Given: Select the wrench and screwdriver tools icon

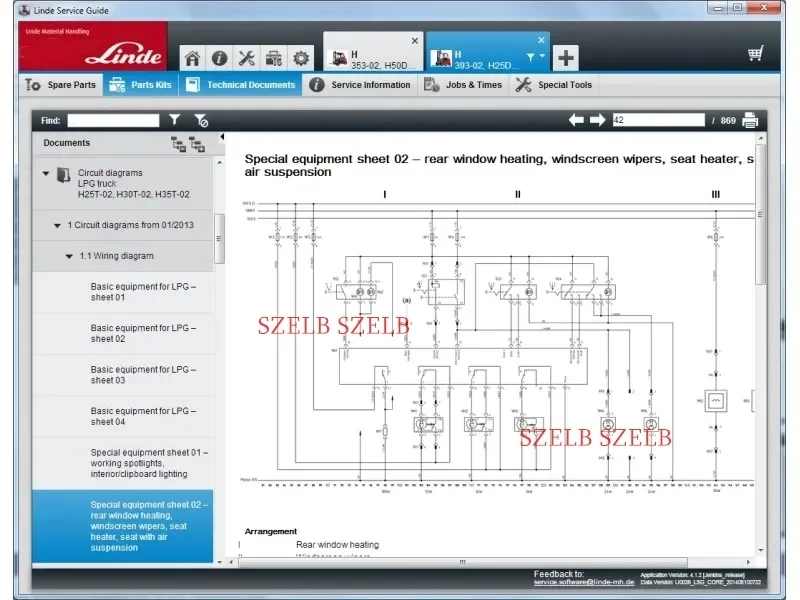Looking at the screenshot, I should [246, 59].
